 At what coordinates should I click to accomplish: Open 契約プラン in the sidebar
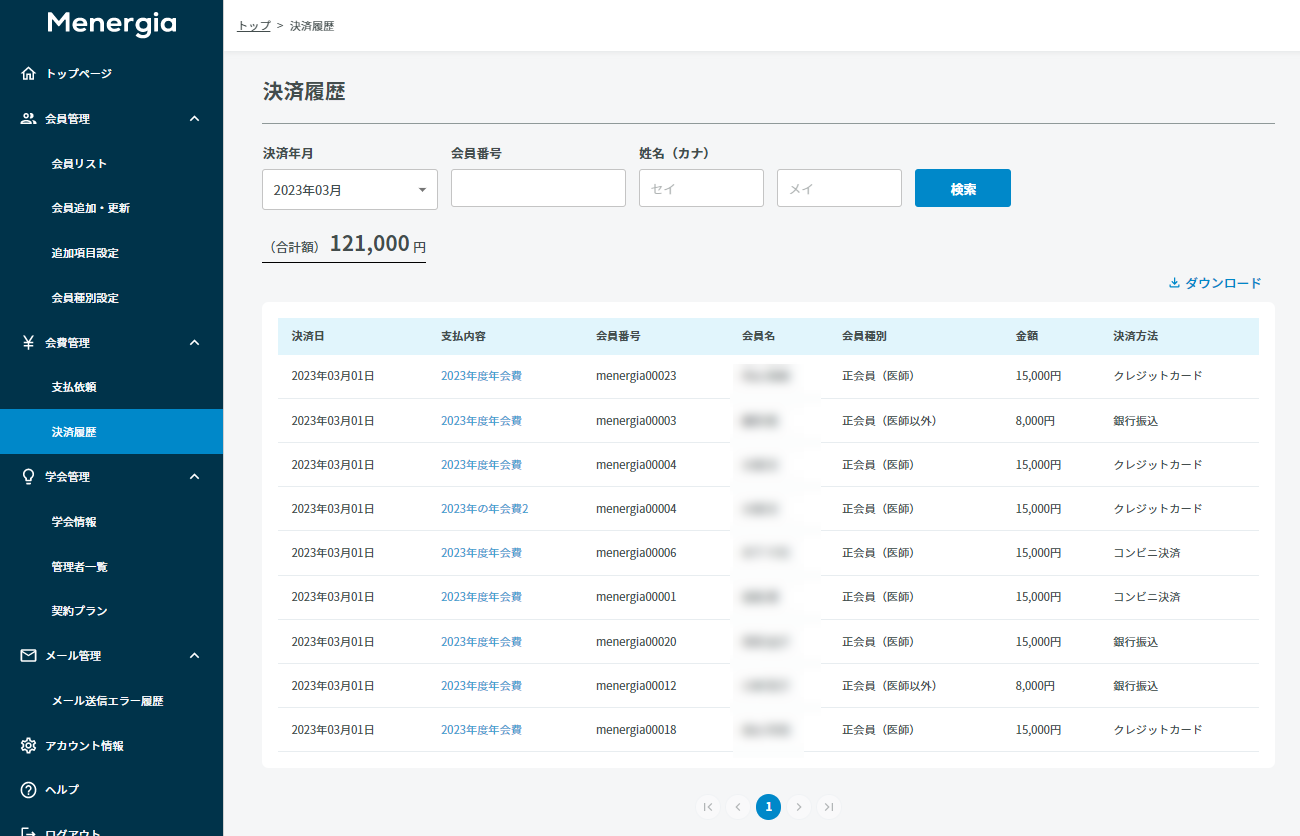pos(79,611)
